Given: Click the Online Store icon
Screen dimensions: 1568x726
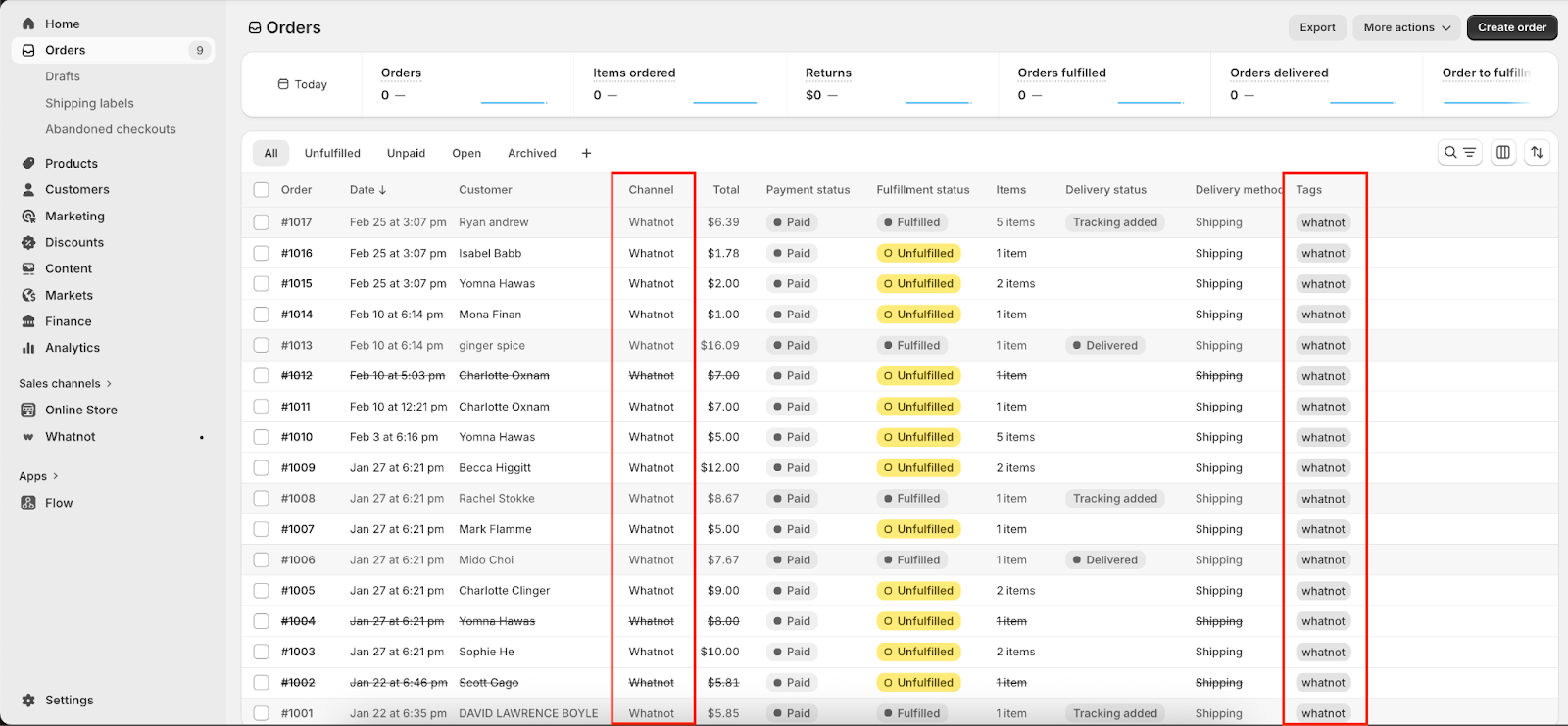Looking at the screenshot, I should pos(28,411).
